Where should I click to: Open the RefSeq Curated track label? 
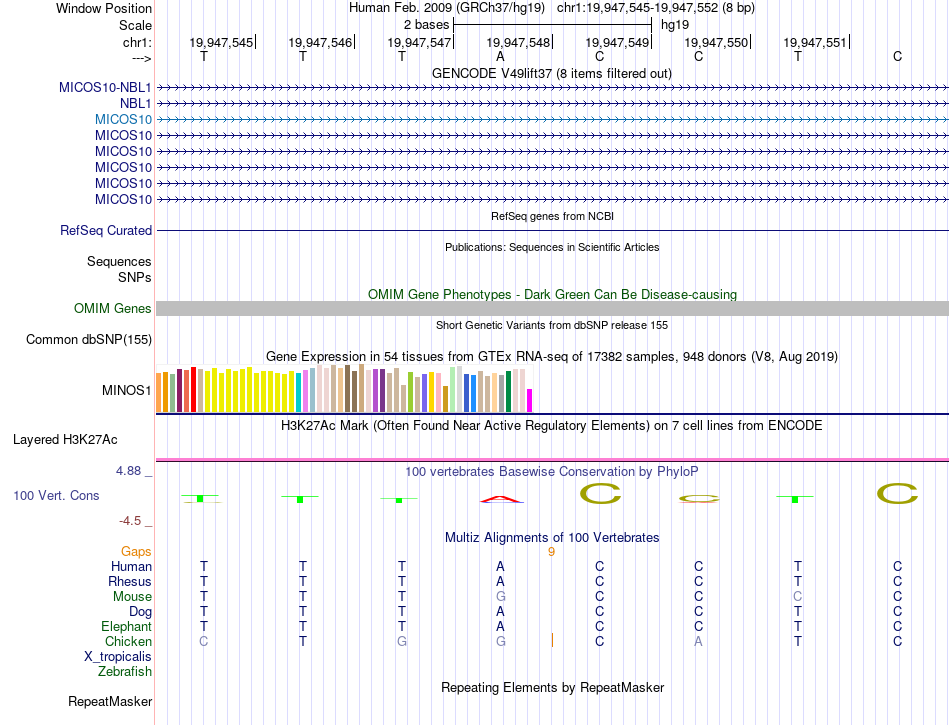coord(105,230)
